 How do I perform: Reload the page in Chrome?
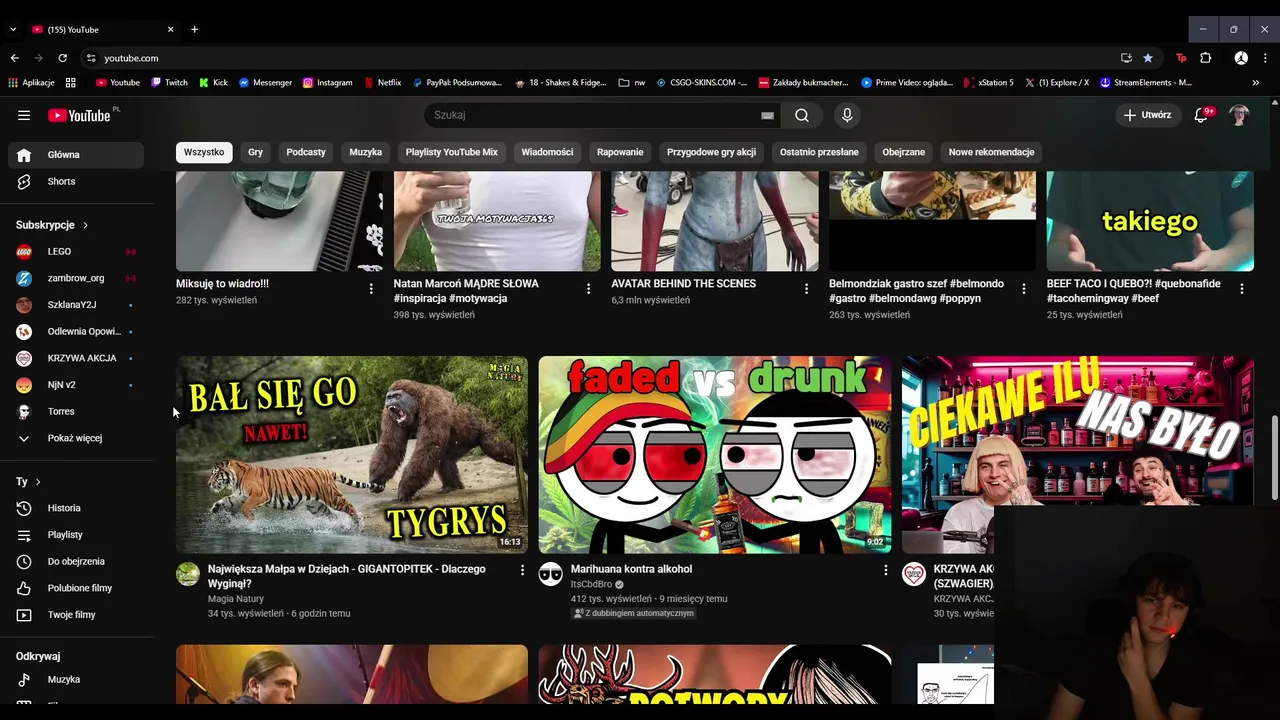coord(62,58)
